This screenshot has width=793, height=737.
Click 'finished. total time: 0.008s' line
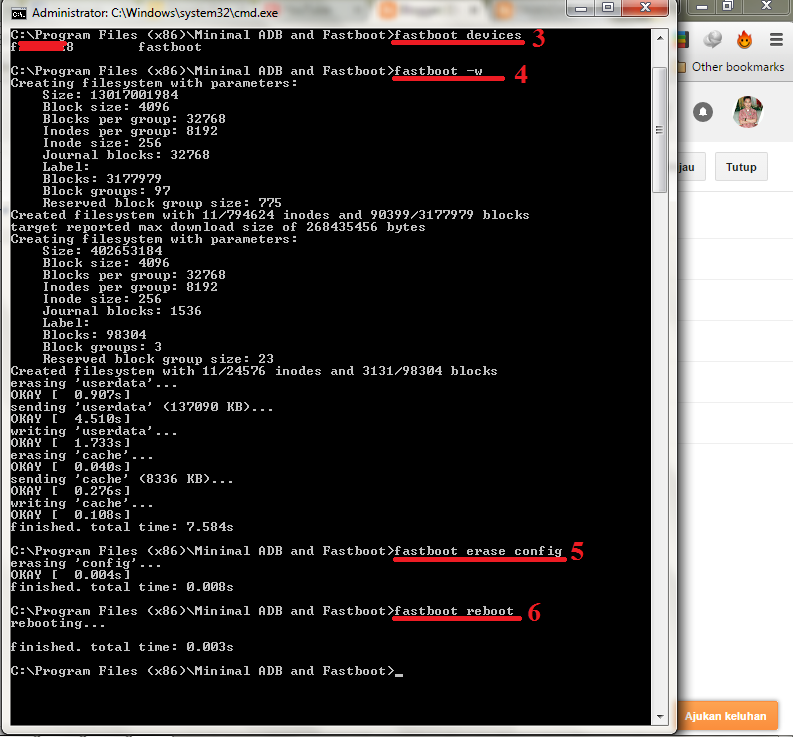122,587
